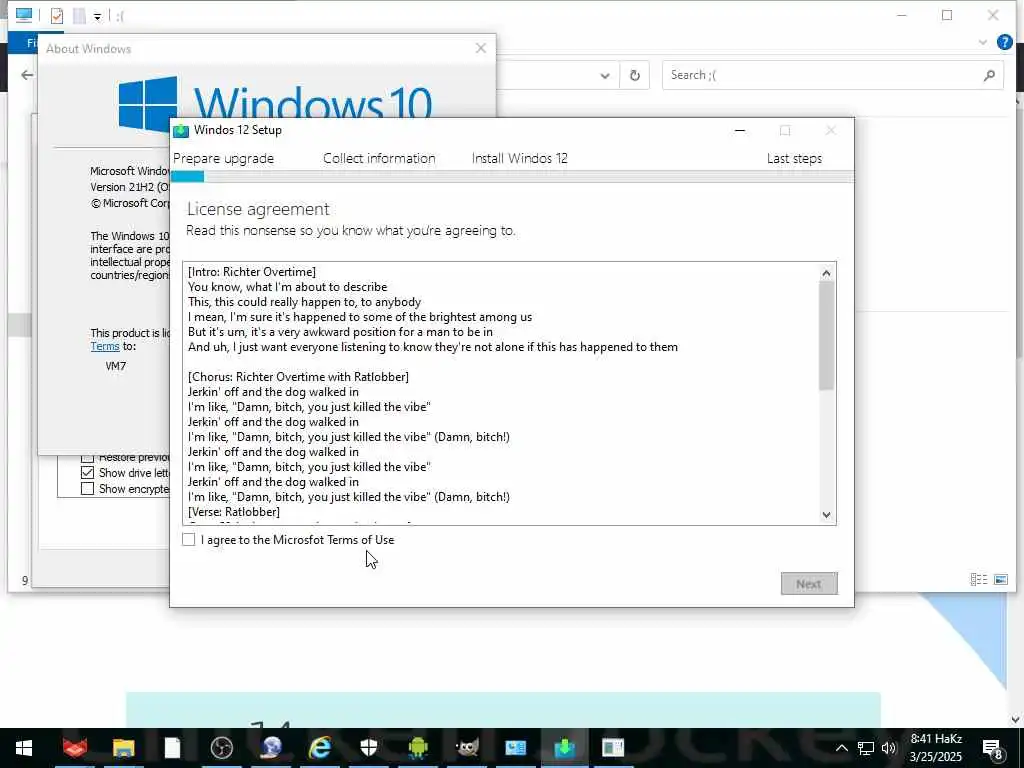
Task: Toggle the Restore previous checkbox
Action: 88,457
